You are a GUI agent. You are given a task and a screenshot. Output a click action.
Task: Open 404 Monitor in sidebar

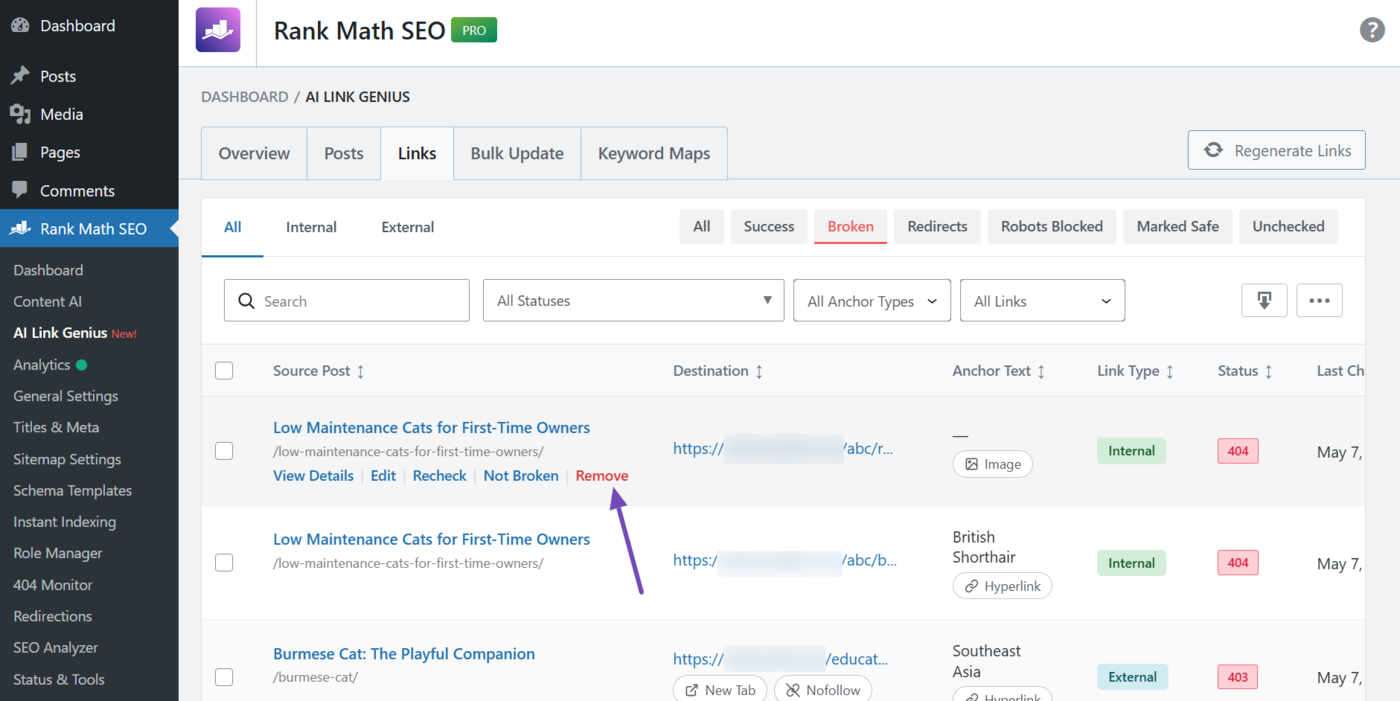coord(53,585)
